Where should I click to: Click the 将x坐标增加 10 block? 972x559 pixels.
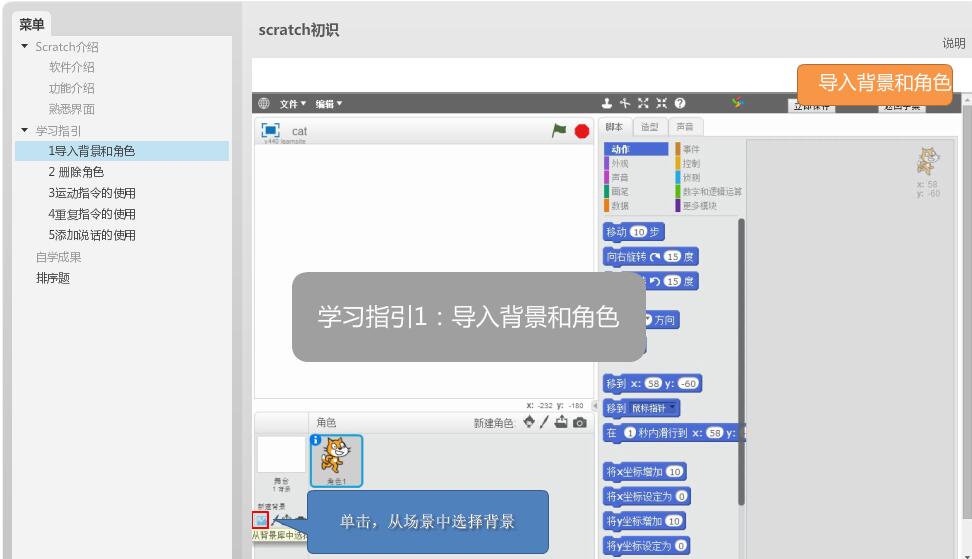645,472
